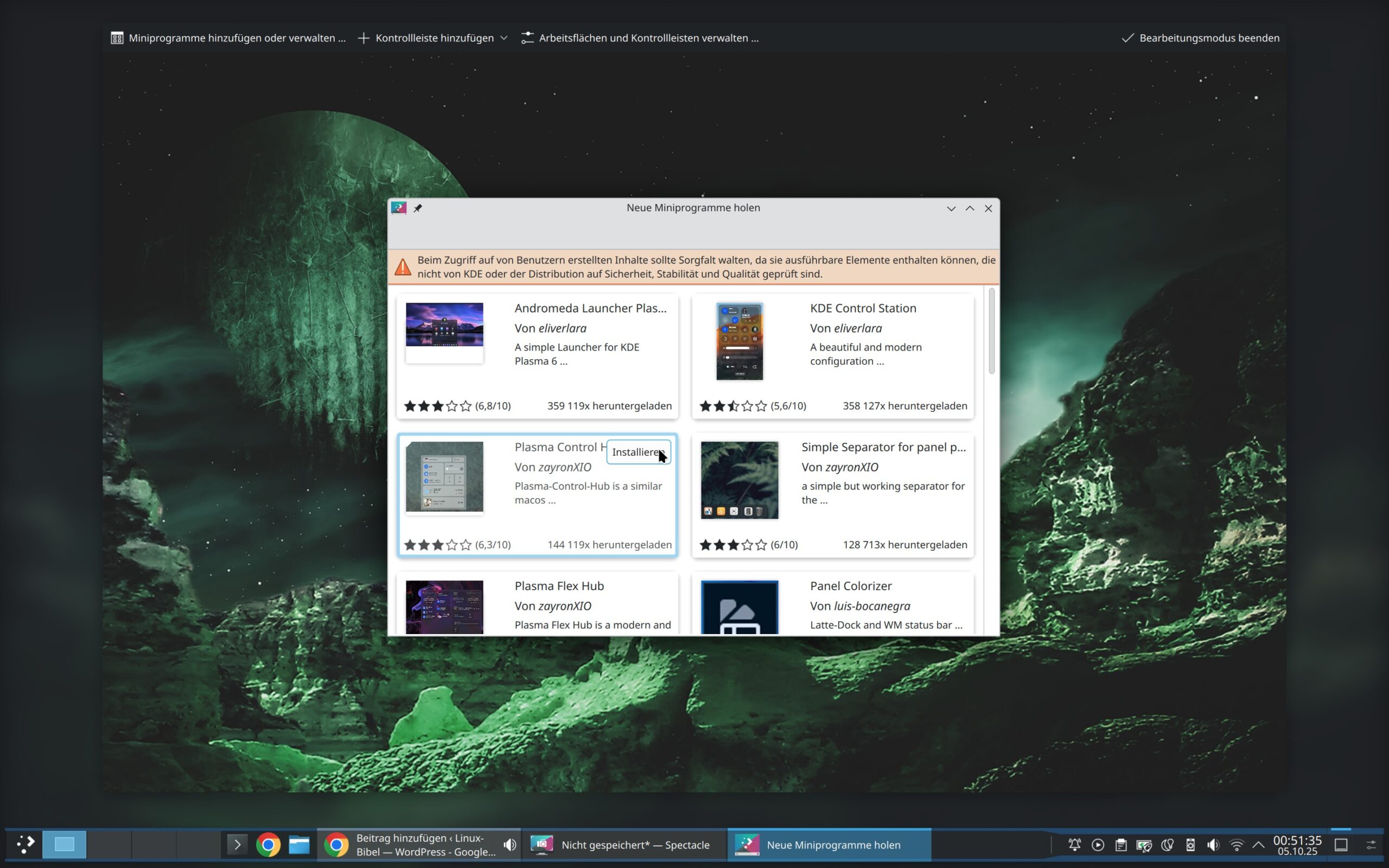Click Bearbeitungsmodus beenden checkmark button
This screenshot has height=868, width=1389.
(x=1201, y=38)
